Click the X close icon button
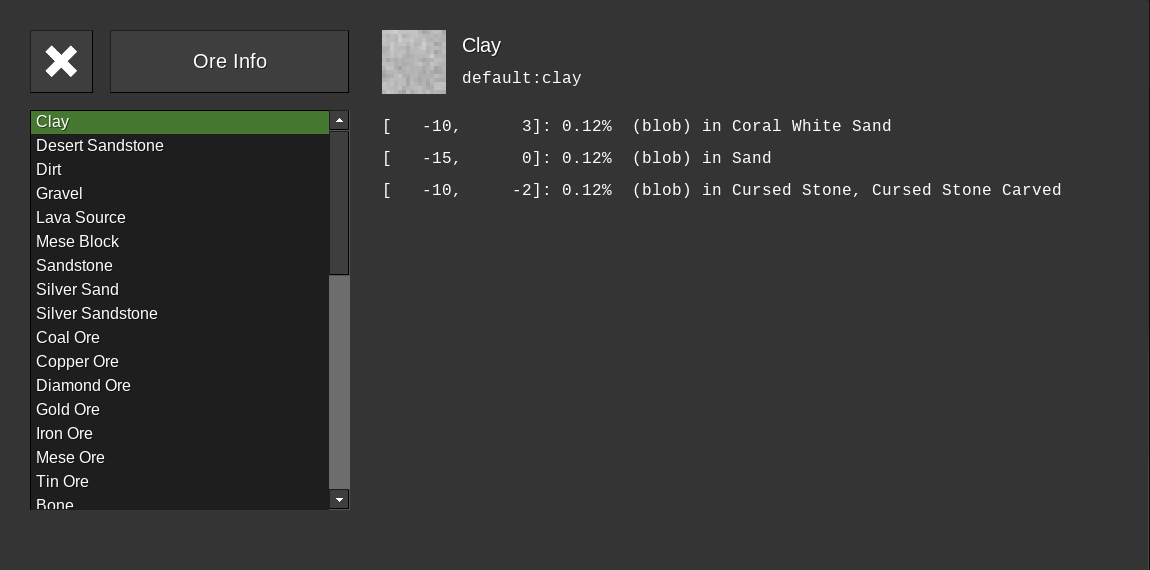 click(61, 62)
